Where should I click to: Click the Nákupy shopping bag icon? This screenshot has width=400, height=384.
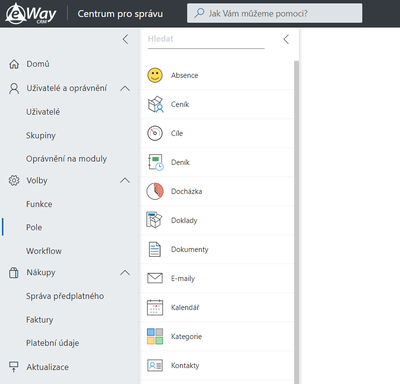point(14,273)
